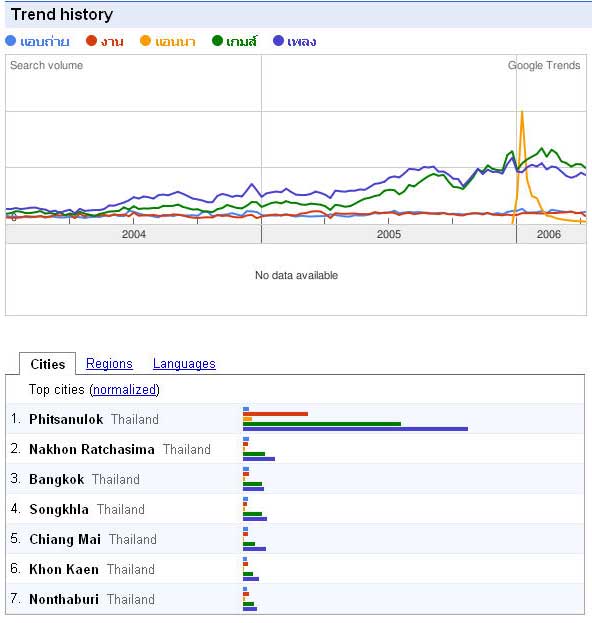The width and height of the screenshot is (592, 623).
Task: Switch to the Regions tab
Action: coord(109,364)
